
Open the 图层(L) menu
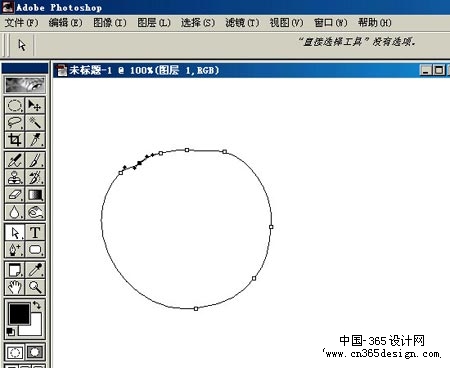coord(154,23)
